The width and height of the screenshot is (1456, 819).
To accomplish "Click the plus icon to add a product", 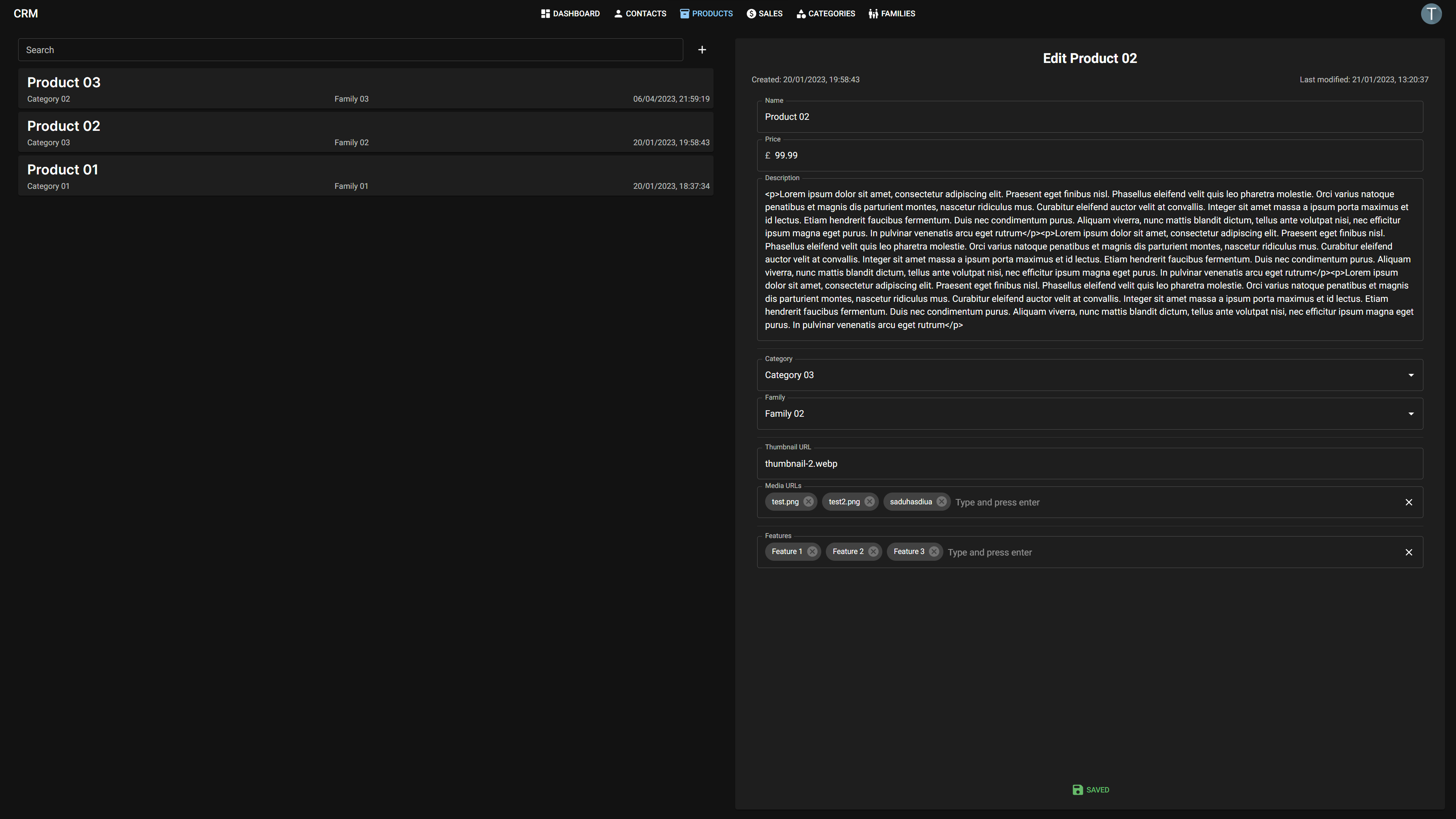I will click(x=702, y=50).
